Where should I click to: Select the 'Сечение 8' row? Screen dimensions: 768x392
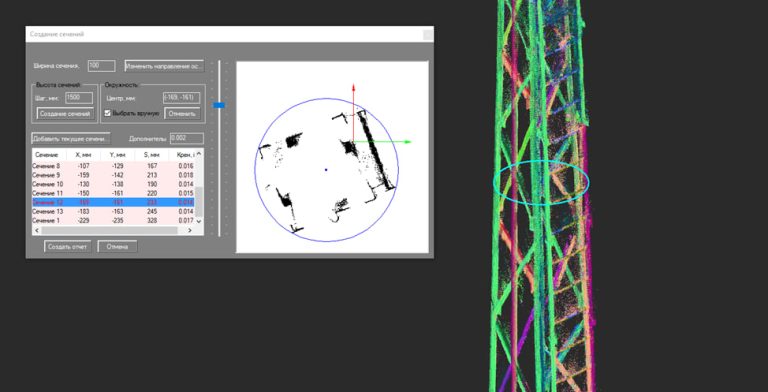click(113, 166)
